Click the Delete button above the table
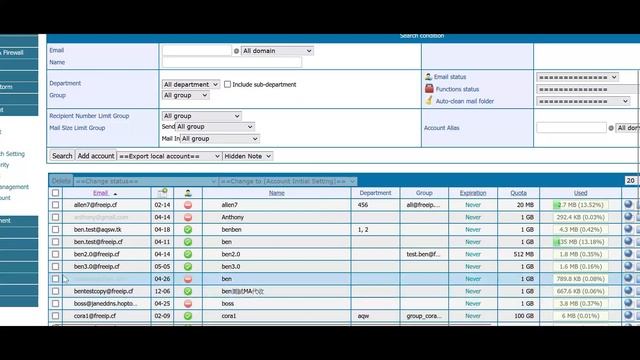640x360 pixels. 61,181
